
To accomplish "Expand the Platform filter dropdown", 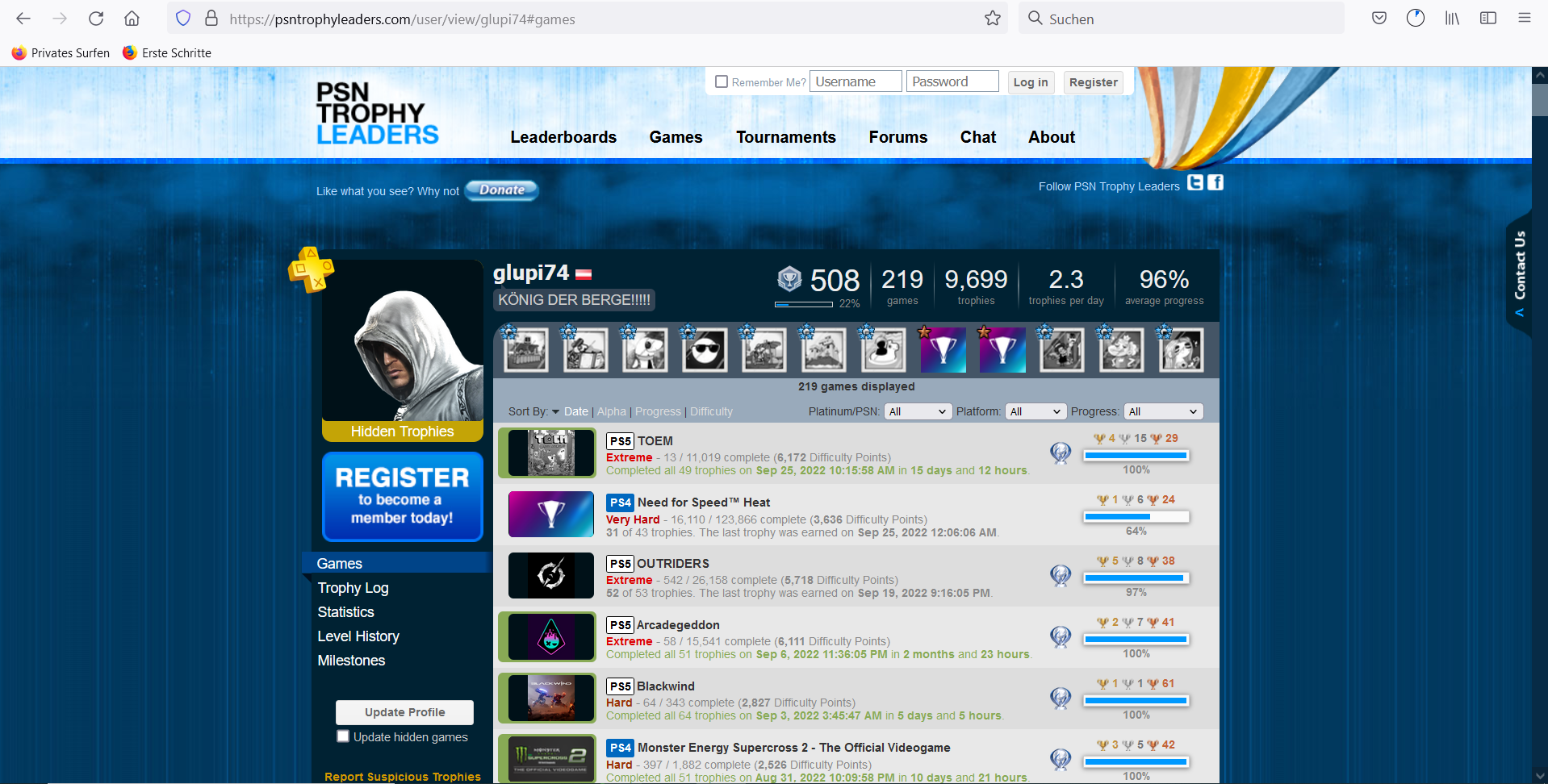I will [x=1036, y=411].
